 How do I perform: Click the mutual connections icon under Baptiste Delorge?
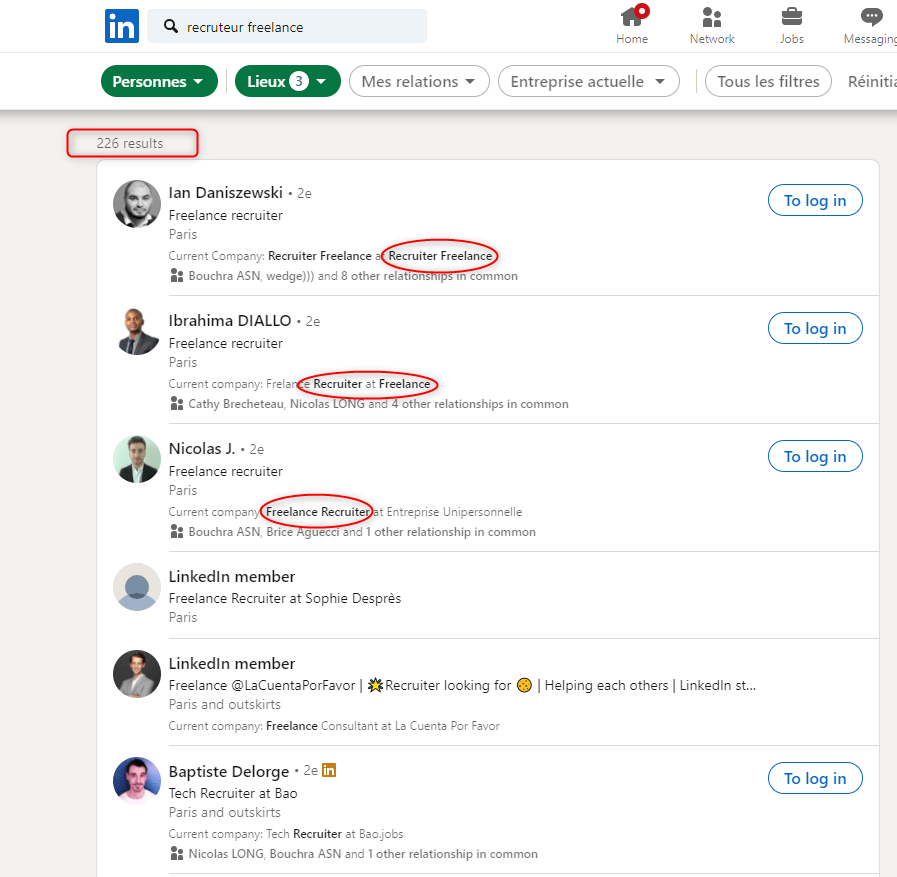coord(177,854)
